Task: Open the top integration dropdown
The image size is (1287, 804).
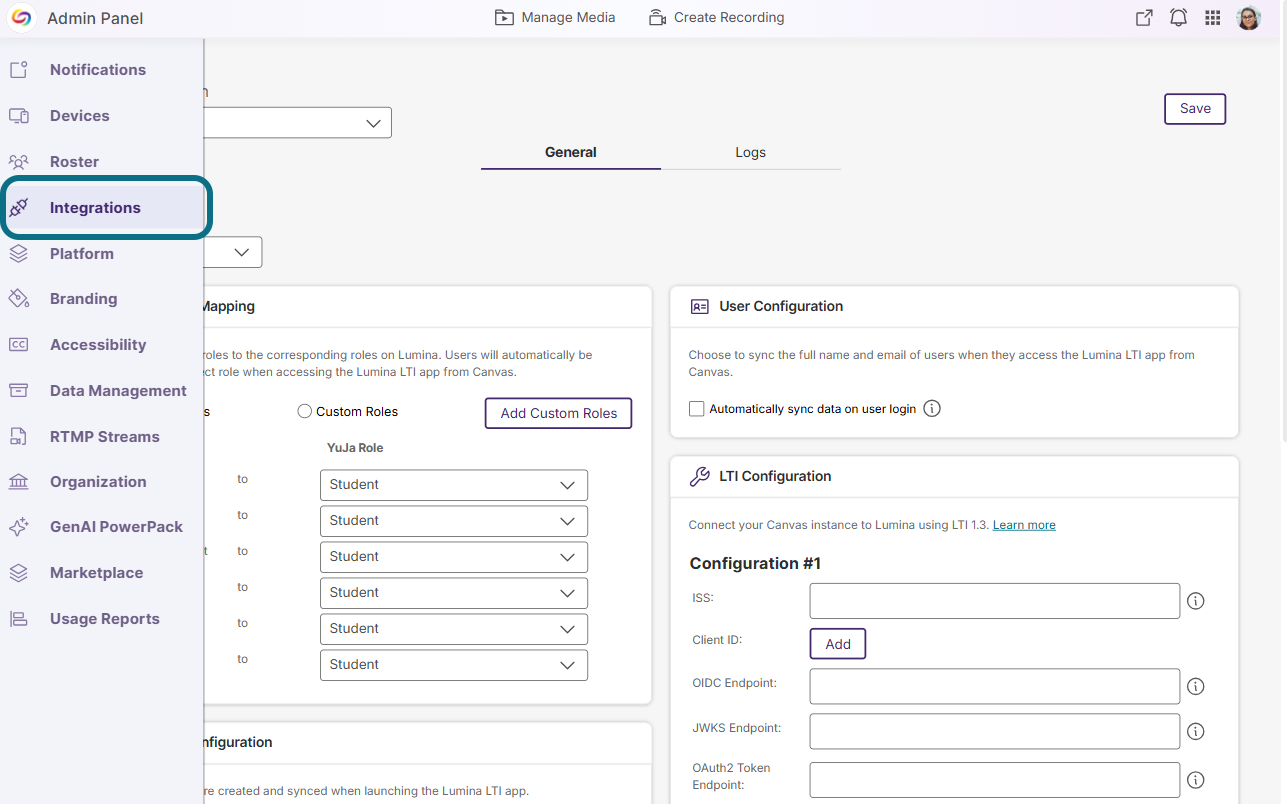Action: tap(297, 123)
